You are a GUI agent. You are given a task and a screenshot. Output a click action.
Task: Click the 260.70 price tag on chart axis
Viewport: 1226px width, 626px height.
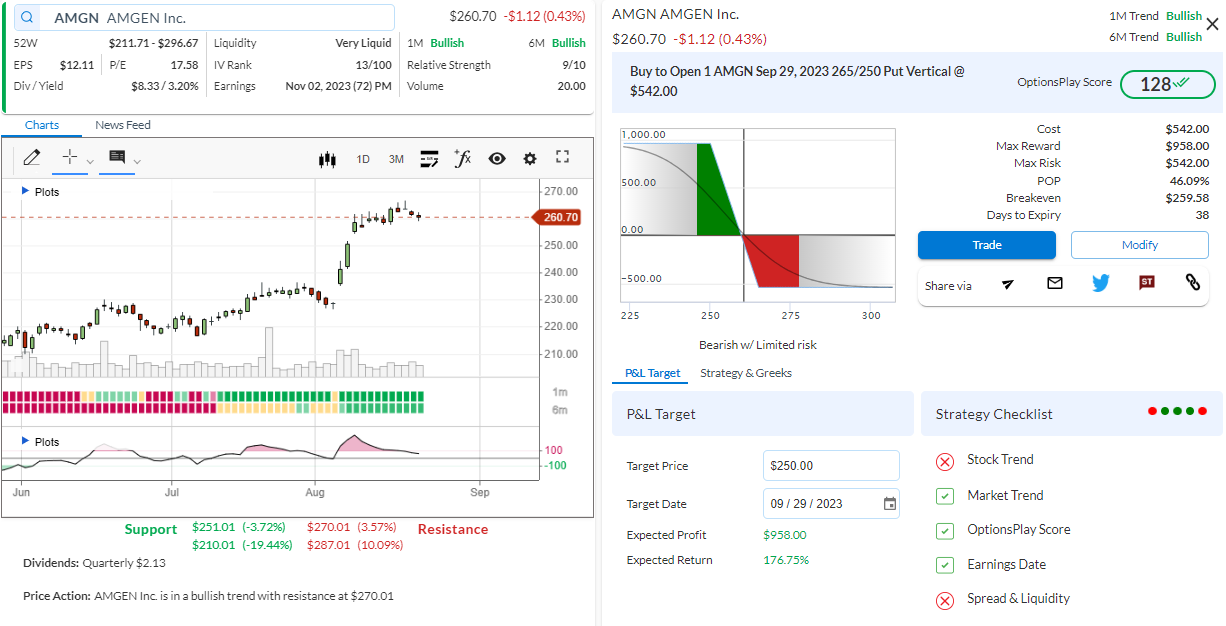click(x=556, y=217)
